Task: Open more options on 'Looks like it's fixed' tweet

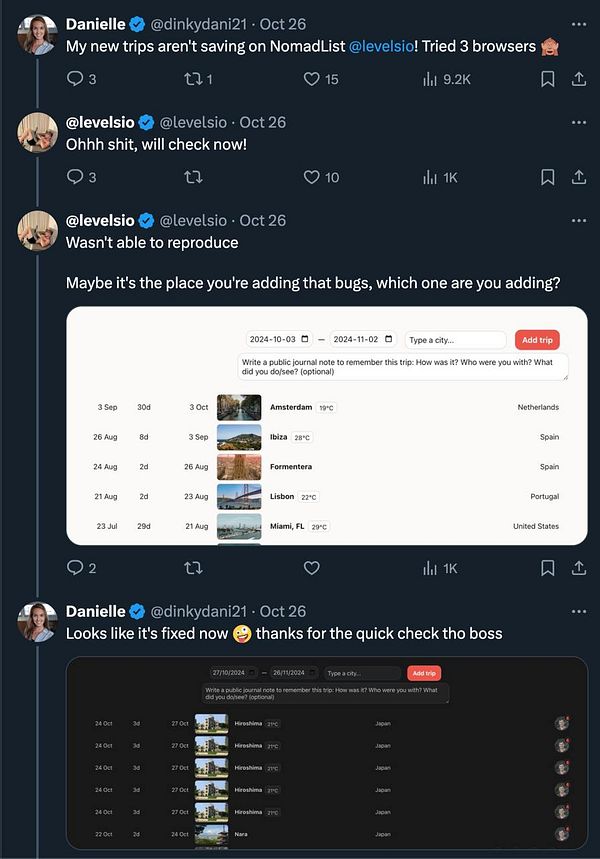Action: click(x=579, y=611)
